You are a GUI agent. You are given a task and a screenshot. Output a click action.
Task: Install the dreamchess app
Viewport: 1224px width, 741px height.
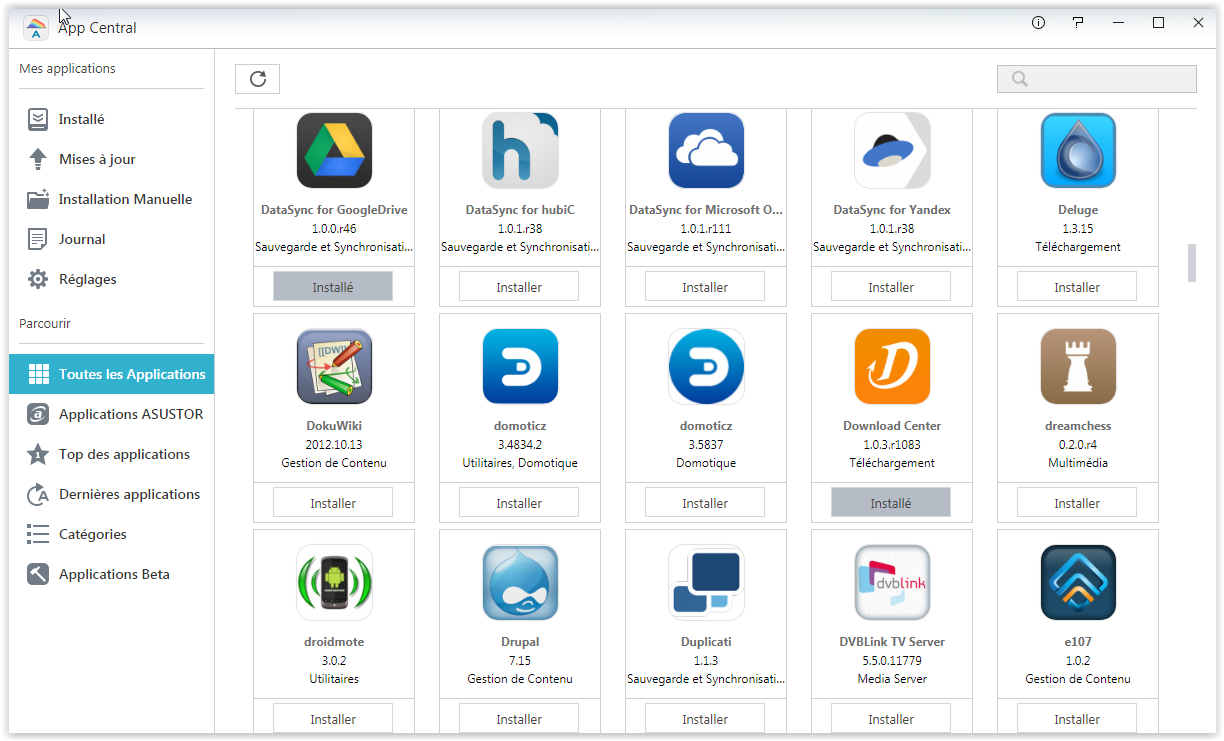point(1077,503)
